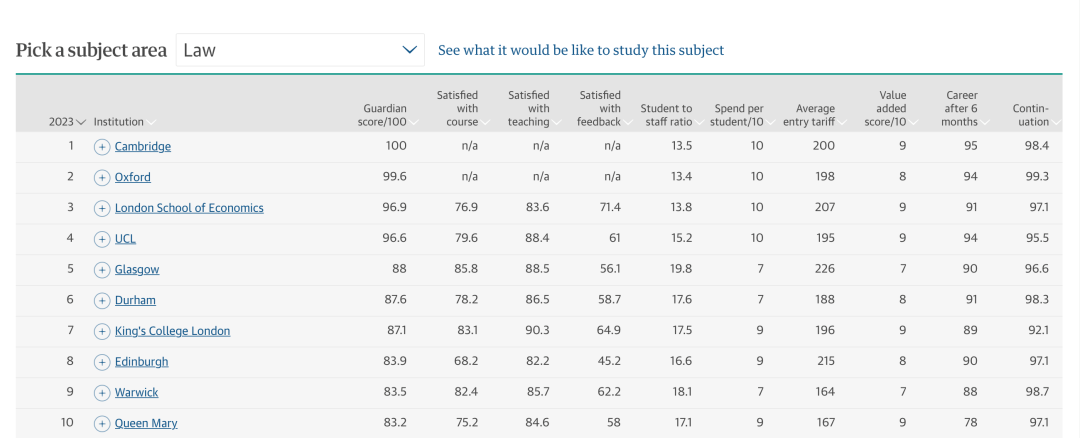Sort by Career after 6 months
This screenshot has height=438, width=1080.
point(965,109)
